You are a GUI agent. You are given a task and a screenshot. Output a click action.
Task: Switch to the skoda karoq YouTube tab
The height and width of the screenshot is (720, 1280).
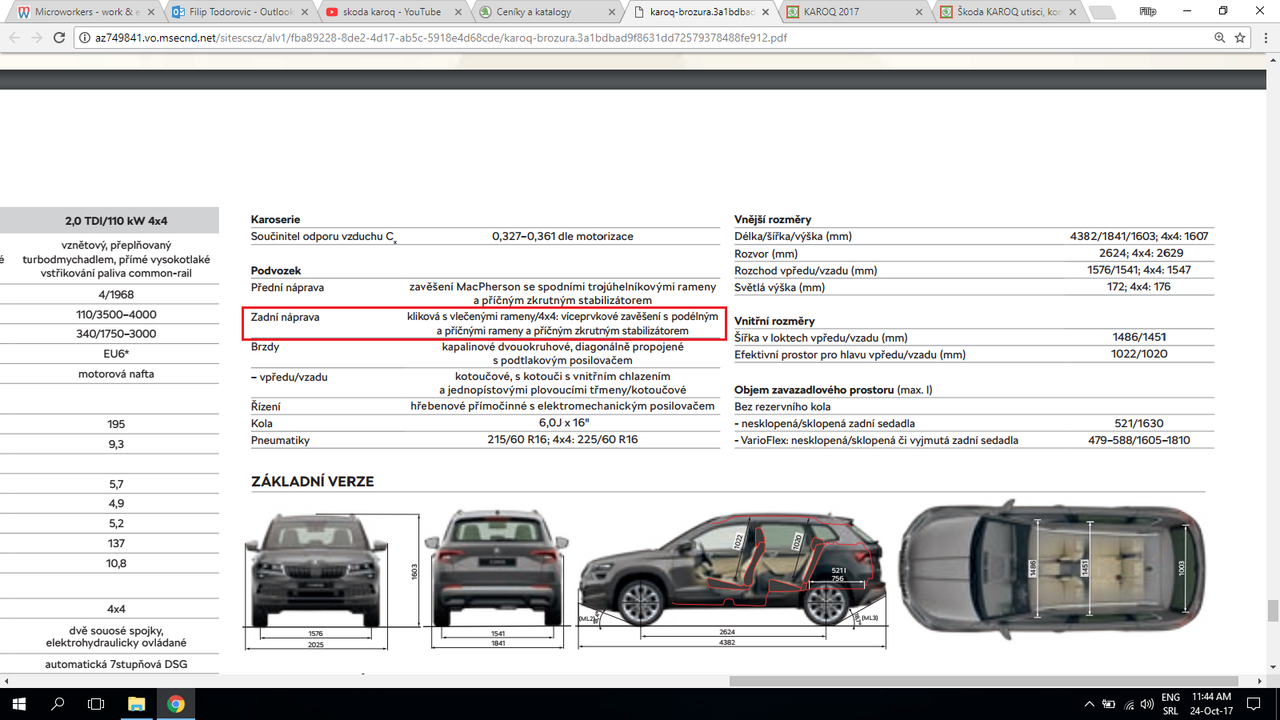[x=393, y=12]
